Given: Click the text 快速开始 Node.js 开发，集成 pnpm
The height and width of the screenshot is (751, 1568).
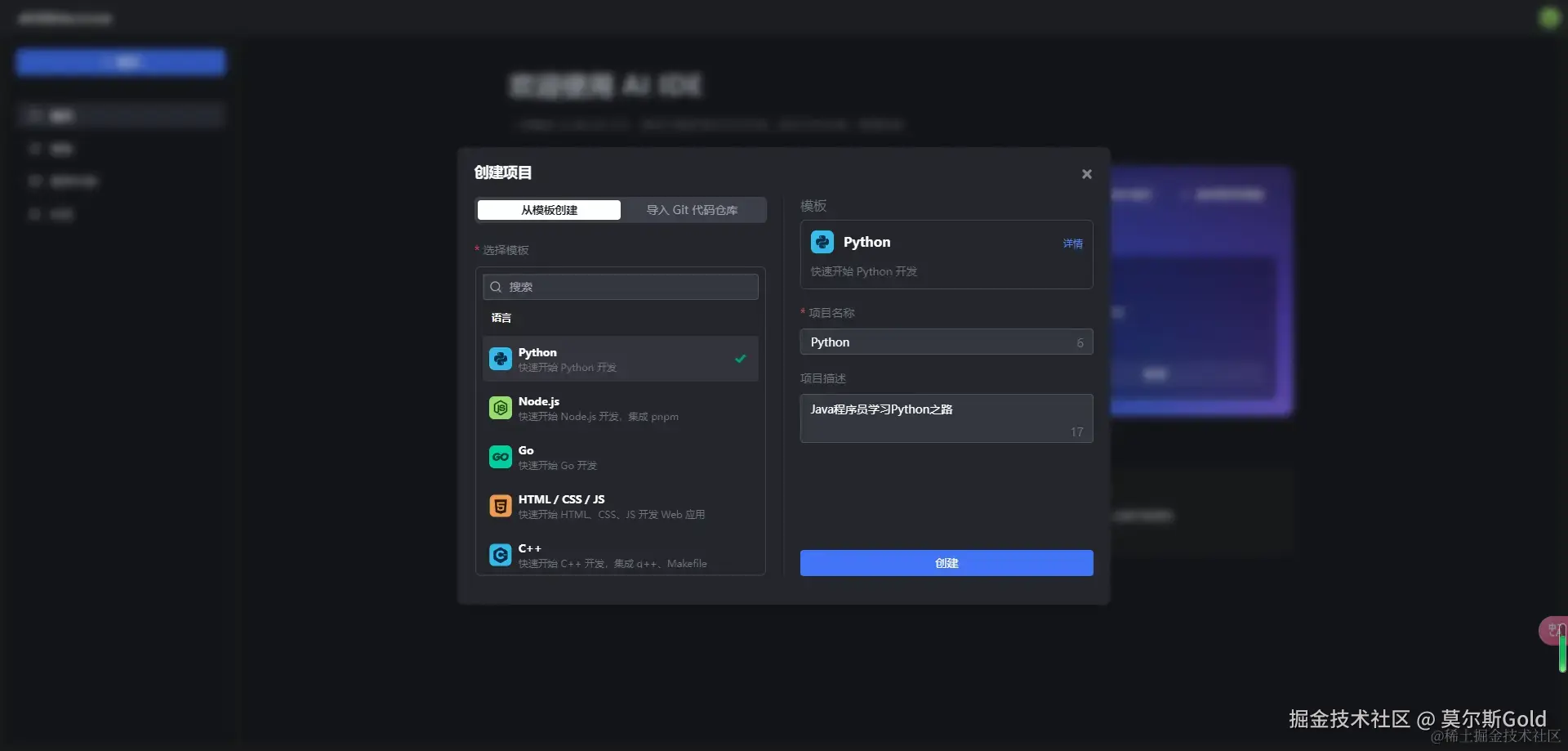Looking at the screenshot, I should tap(599, 417).
